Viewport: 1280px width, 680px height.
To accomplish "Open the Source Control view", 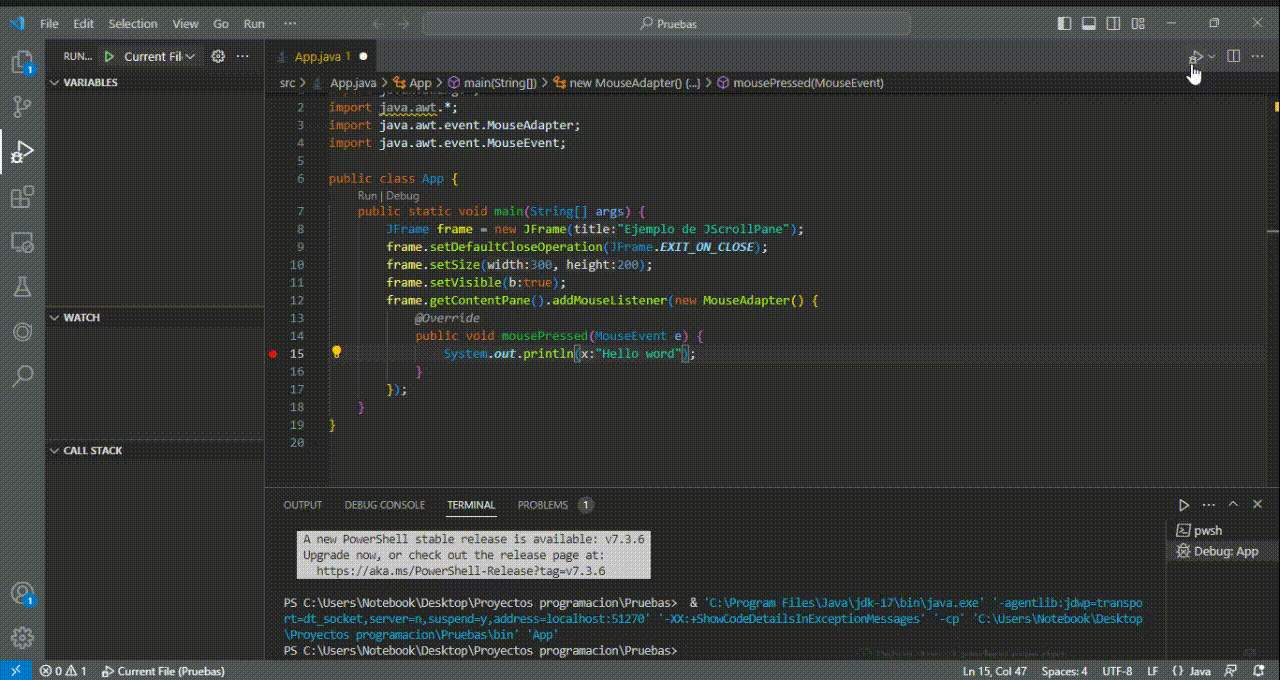I will pyautogui.click(x=22, y=107).
